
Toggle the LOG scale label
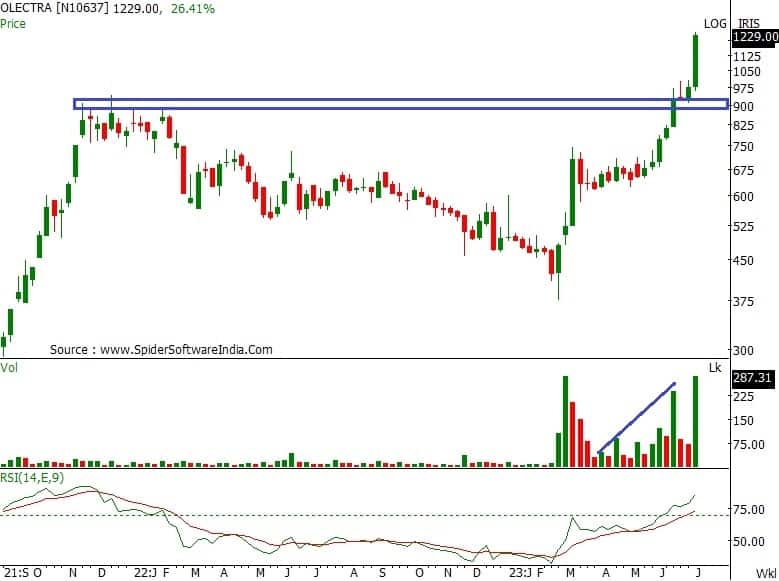tap(715, 23)
